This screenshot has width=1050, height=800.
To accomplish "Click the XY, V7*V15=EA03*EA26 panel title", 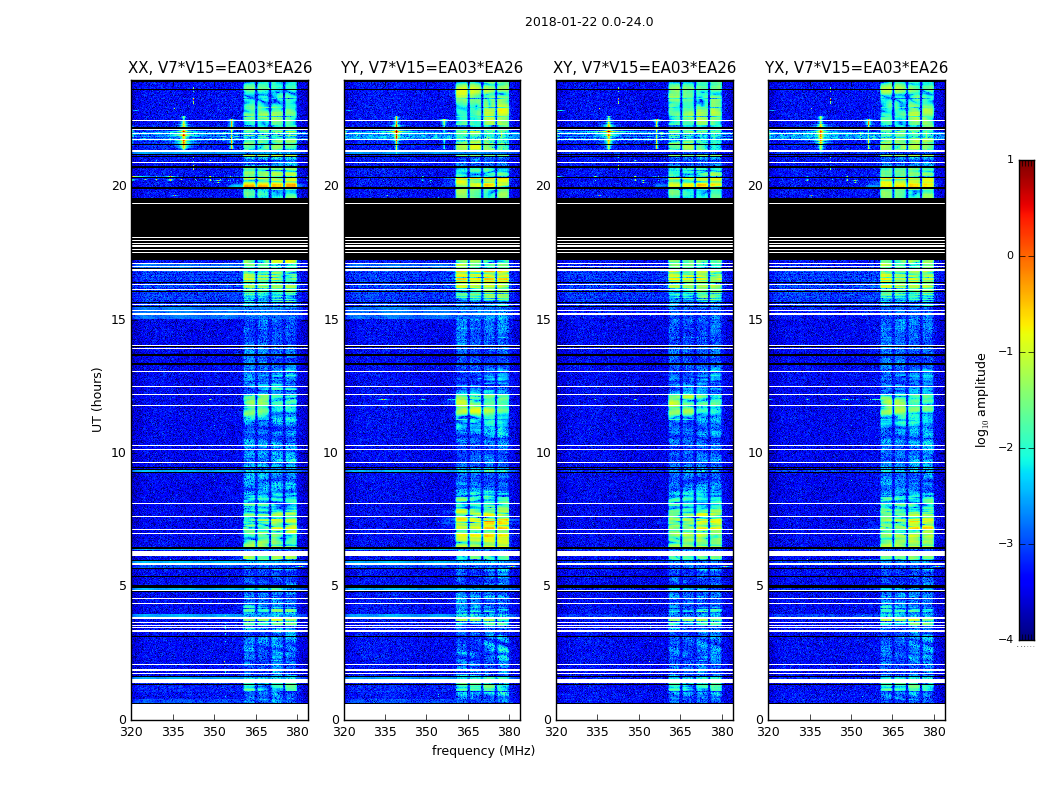I will coord(644,68).
